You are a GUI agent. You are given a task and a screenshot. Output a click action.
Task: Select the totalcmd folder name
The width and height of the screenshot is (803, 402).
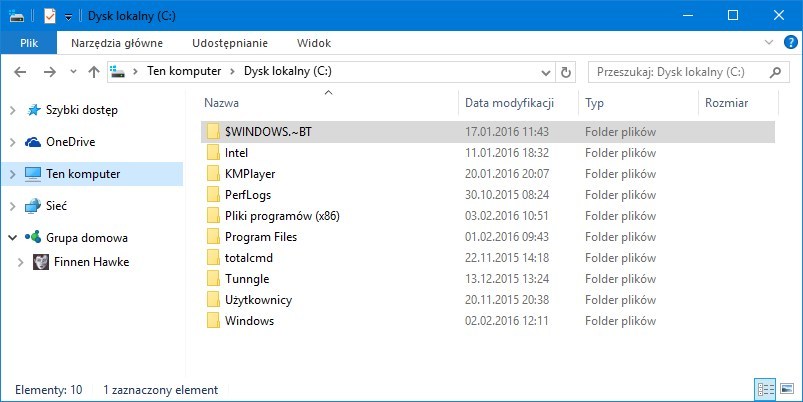point(249,258)
